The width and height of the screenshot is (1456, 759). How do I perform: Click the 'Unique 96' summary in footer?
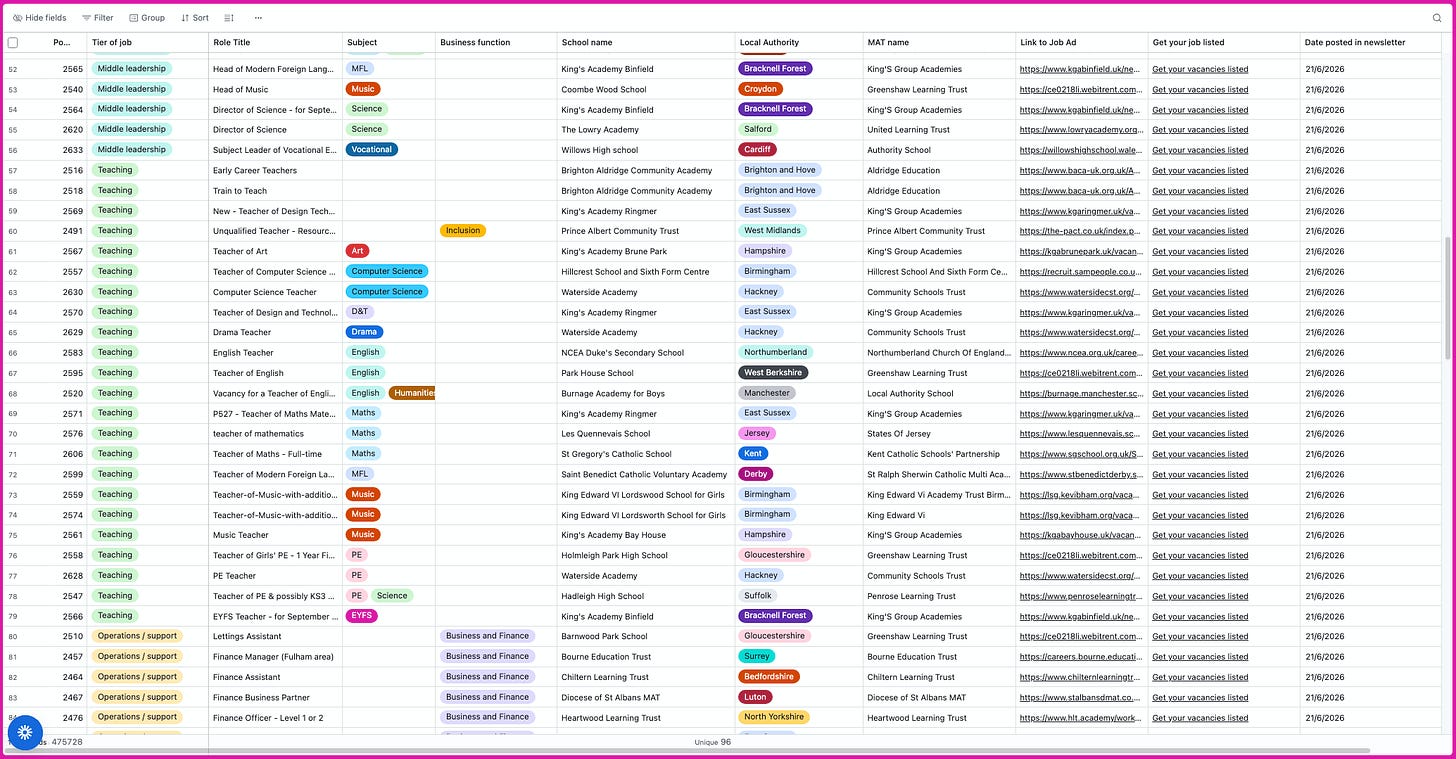click(x=712, y=742)
